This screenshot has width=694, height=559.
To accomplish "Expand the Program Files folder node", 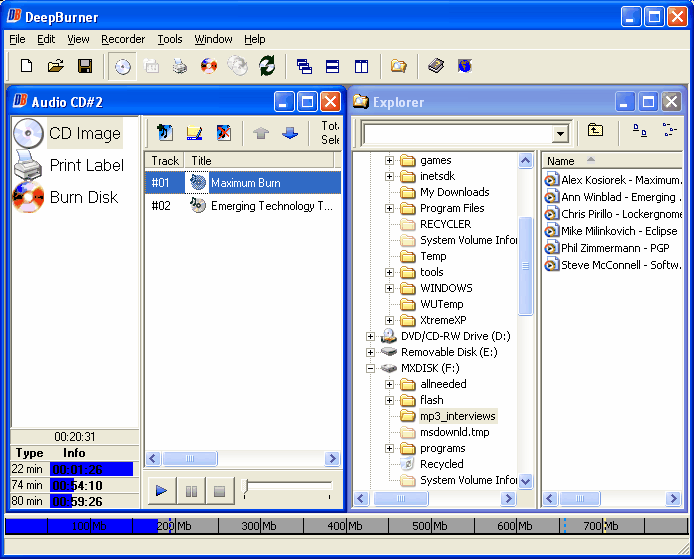I will (x=389, y=208).
